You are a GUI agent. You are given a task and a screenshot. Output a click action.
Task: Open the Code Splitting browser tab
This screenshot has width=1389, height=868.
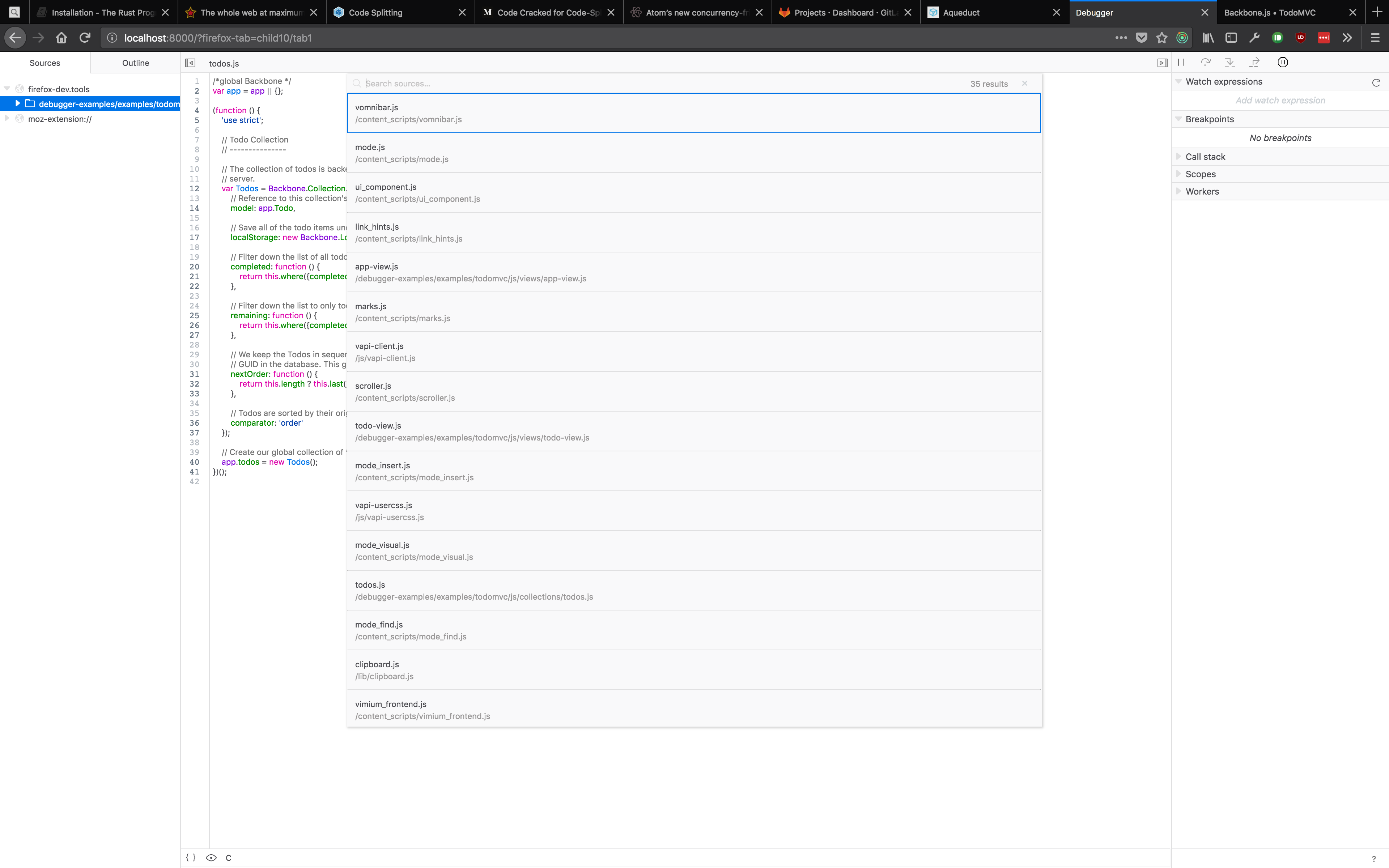pos(376,12)
